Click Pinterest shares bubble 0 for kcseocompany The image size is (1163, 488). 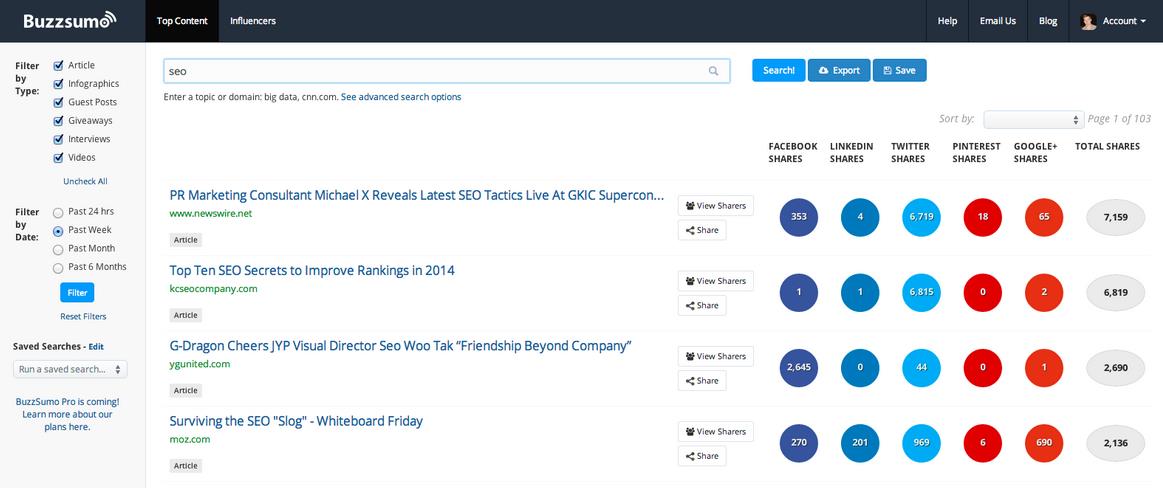(983, 292)
